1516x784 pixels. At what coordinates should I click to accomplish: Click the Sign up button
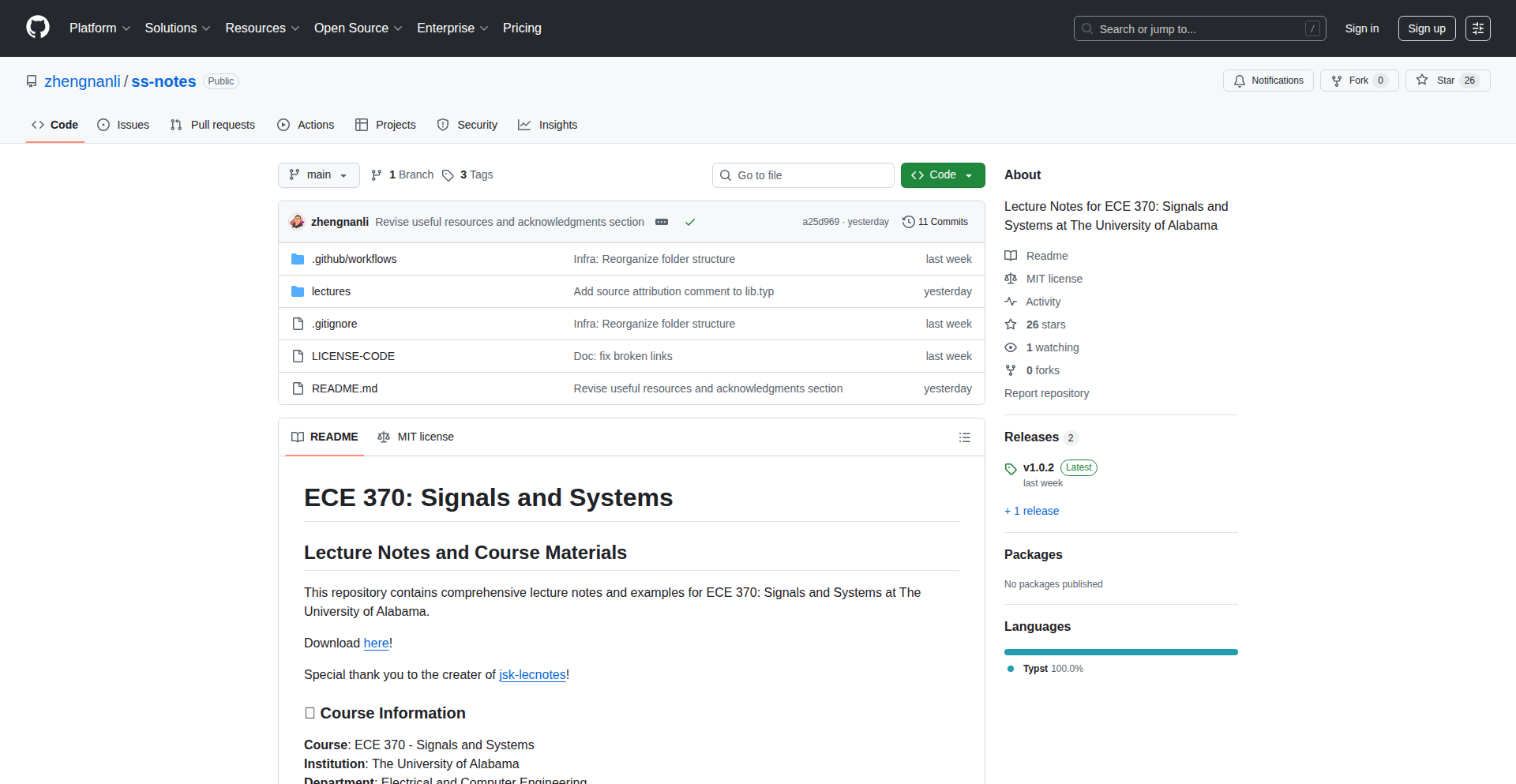1426,28
